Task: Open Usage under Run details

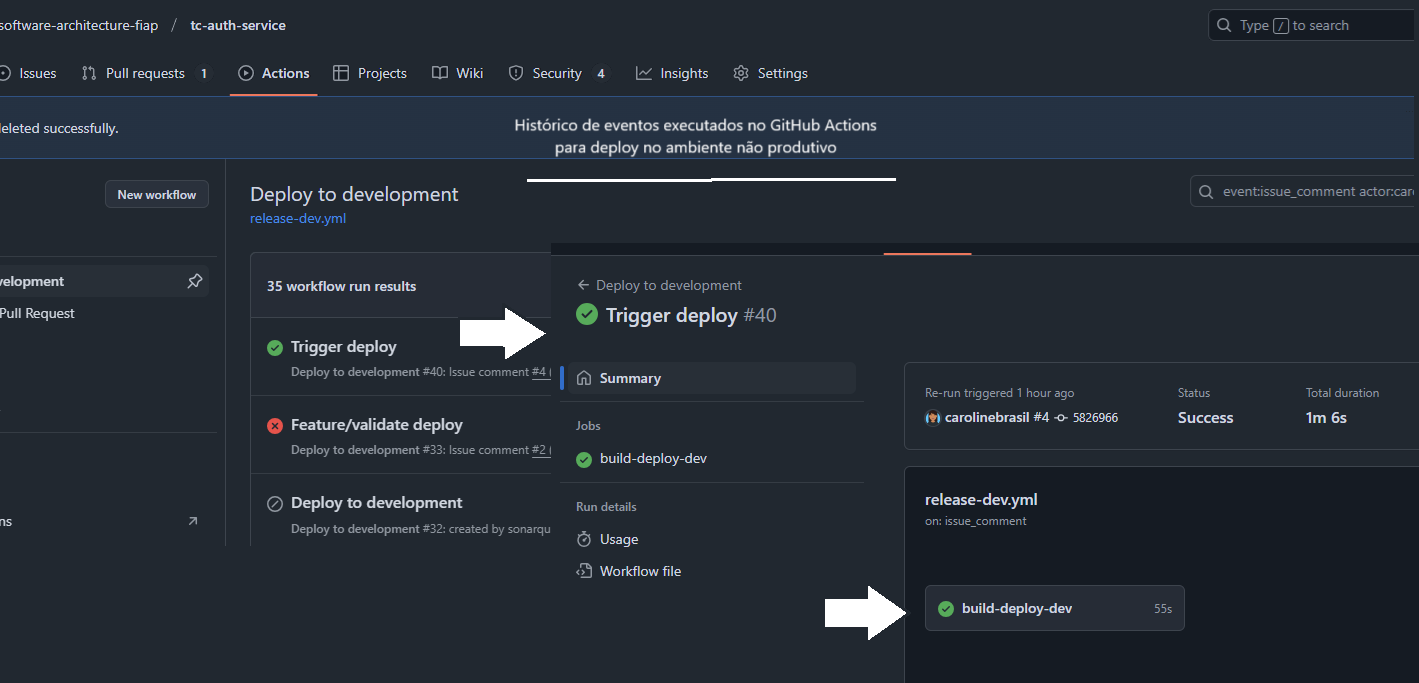Action: click(x=619, y=539)
